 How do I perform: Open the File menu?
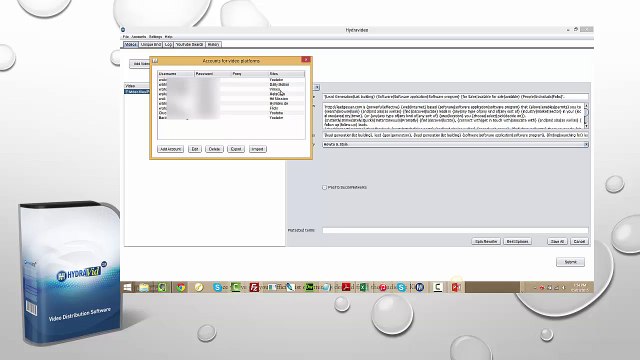point(126,37)
